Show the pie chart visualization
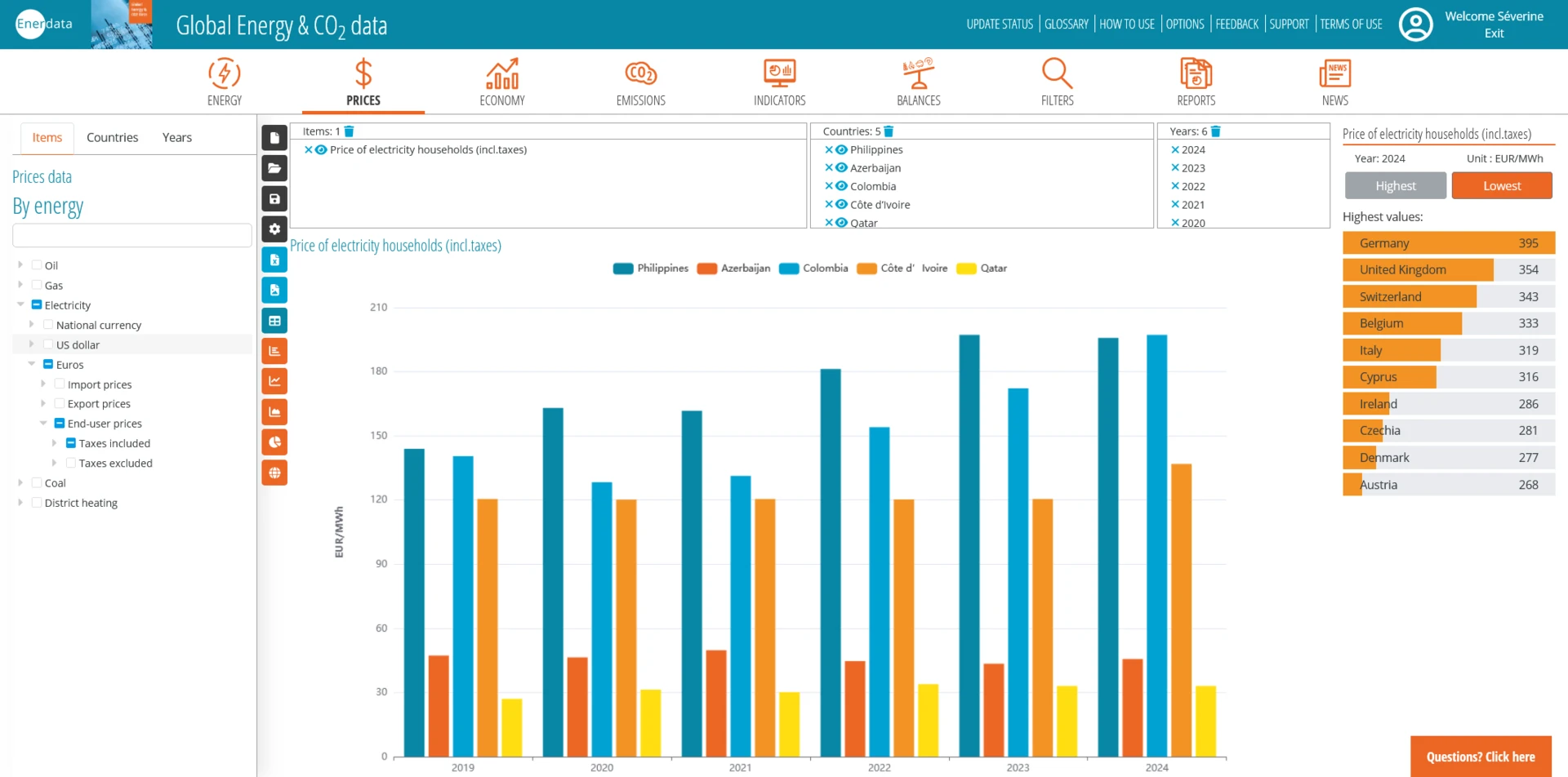 tap(274, 442)
